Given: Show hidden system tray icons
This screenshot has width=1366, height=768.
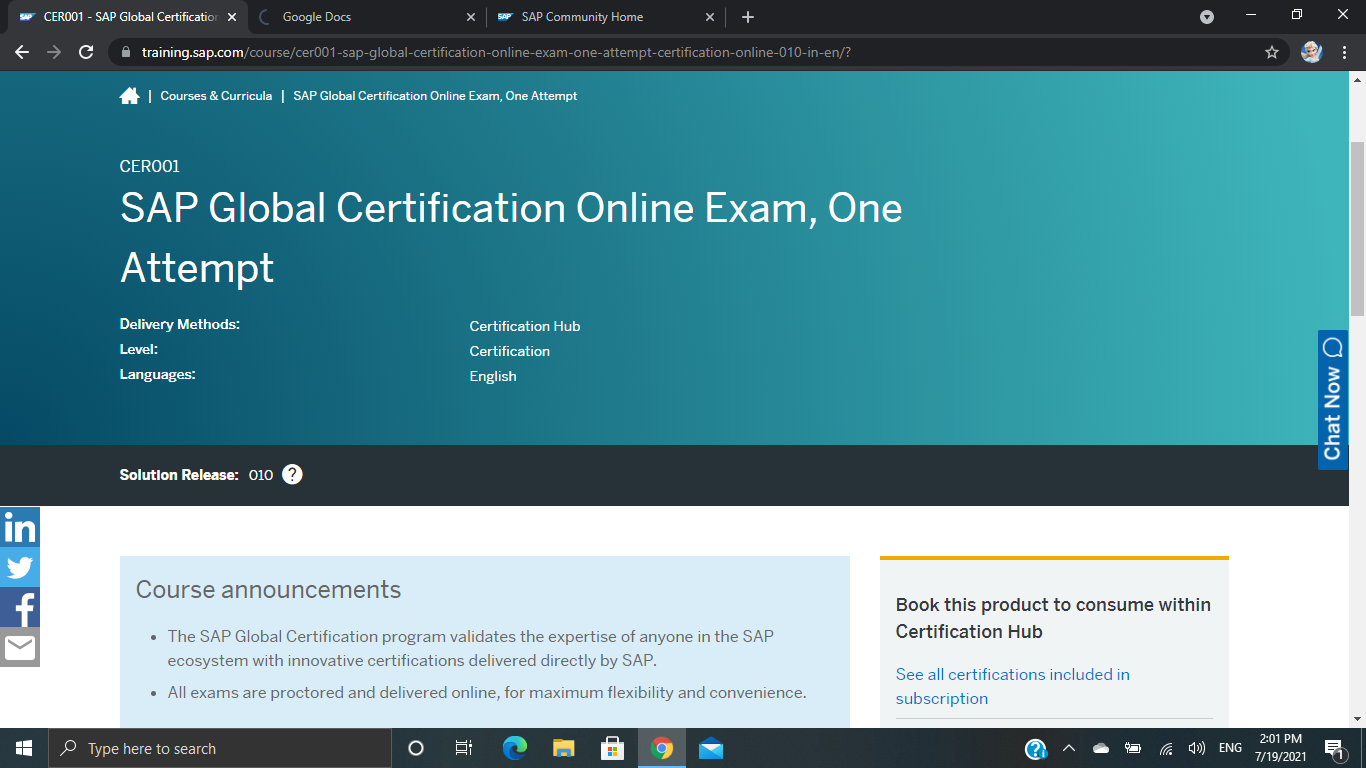Looking at the screenshot, I should 1068,748.
